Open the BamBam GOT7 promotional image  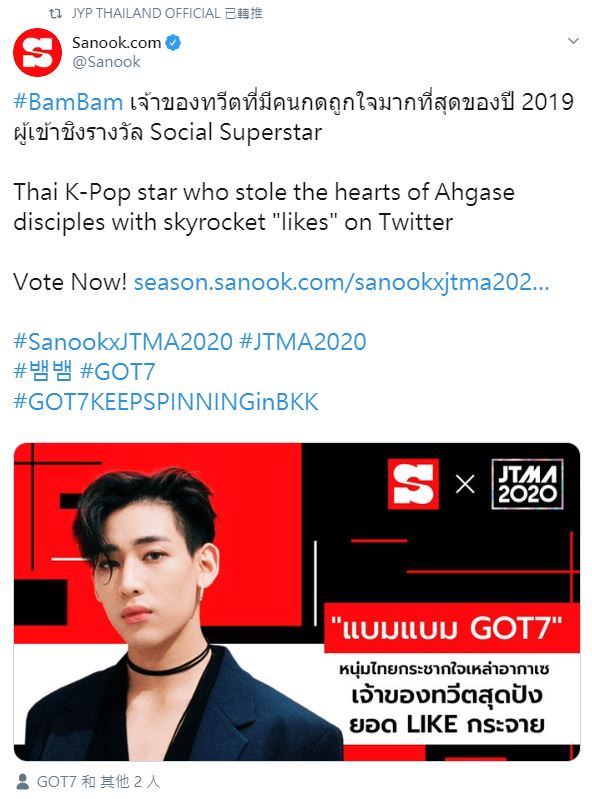[x=297, y=602]
